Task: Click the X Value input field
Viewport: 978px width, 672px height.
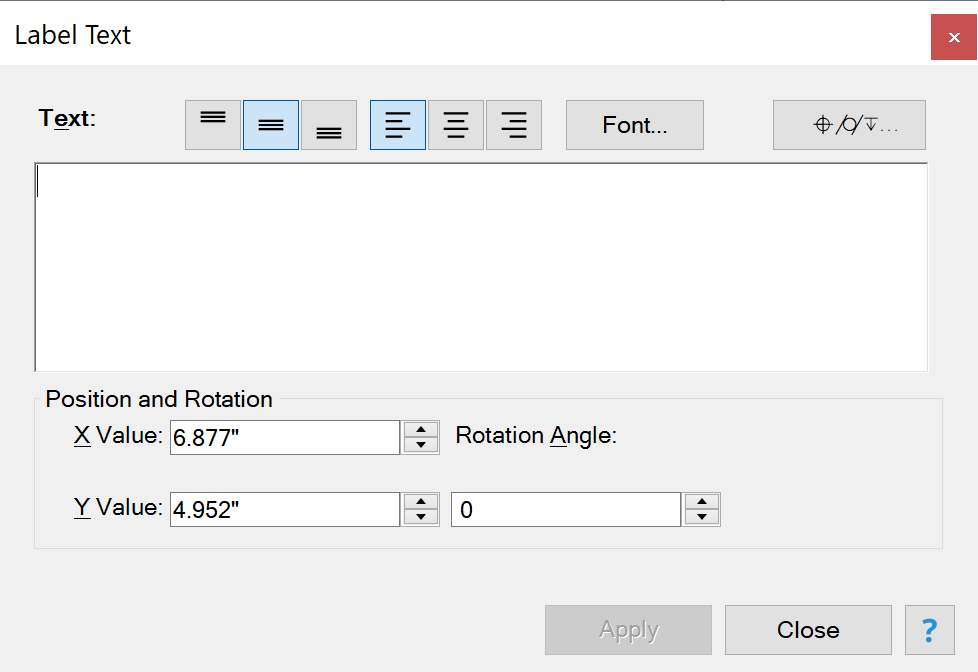Action: [285, 437]
